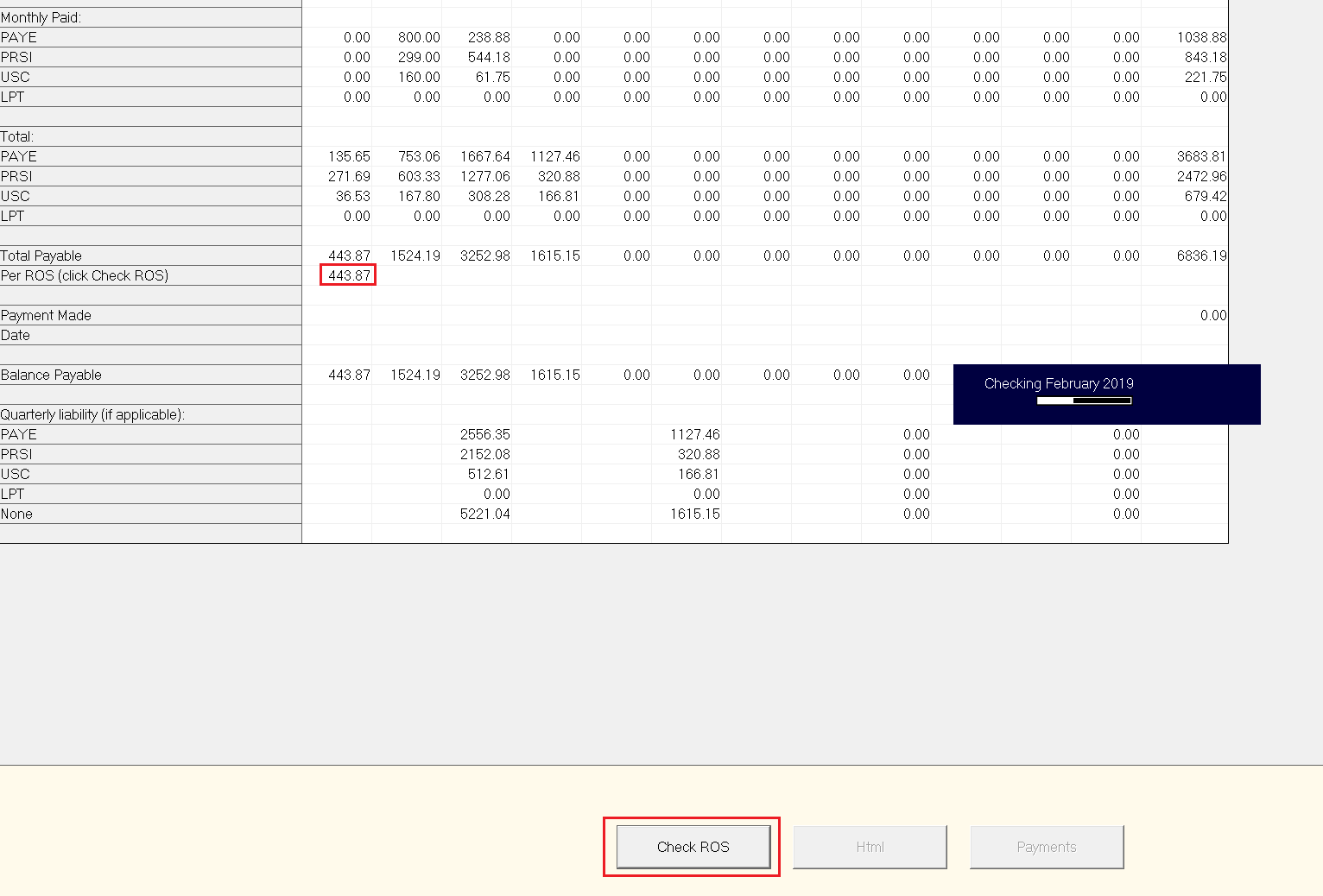This screenshot has height=896, width=1323.
Task: Select the USC row total 221.75
Action: point(1206,77)
